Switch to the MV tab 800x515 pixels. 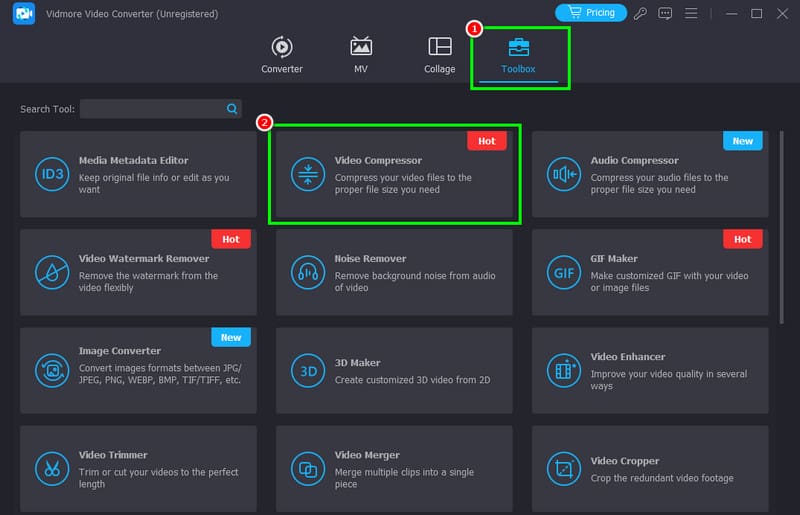(x=361, y=55)
